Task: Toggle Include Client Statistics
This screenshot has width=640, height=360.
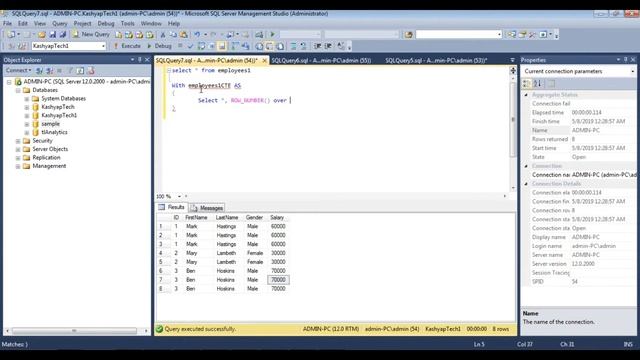Action: 246,46
